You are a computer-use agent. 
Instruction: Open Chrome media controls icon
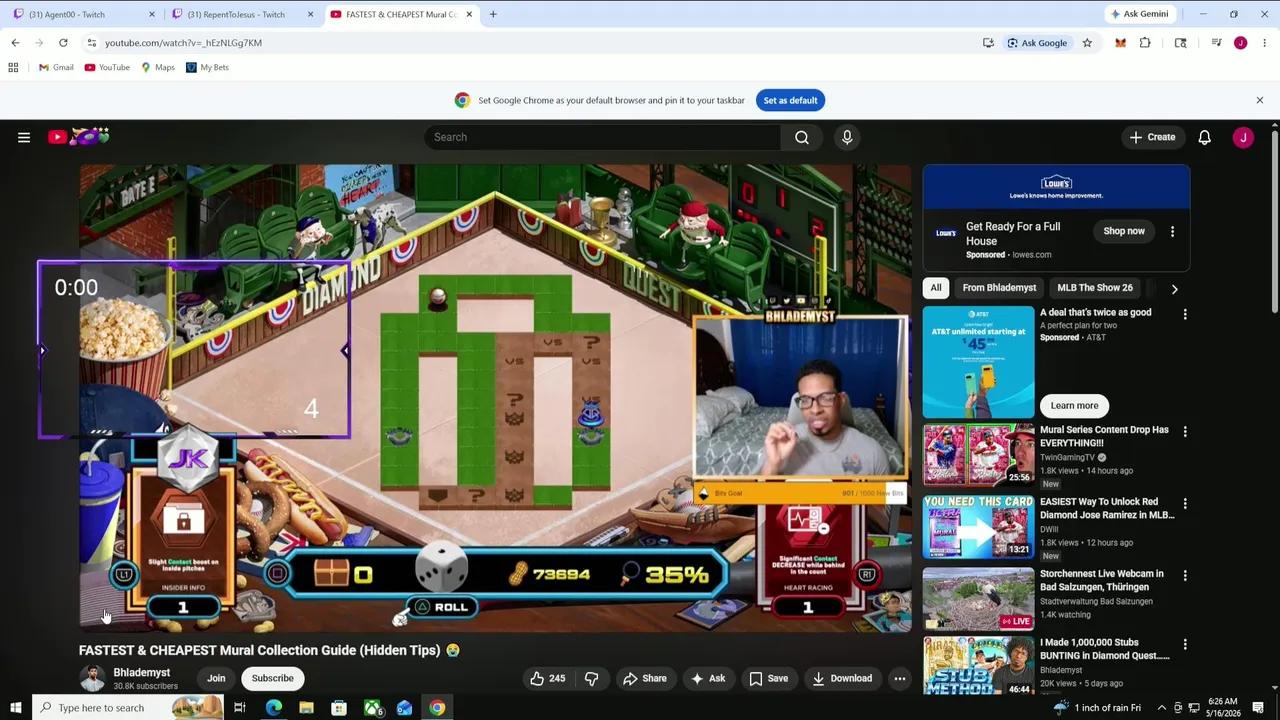(x=1216, y=43)
